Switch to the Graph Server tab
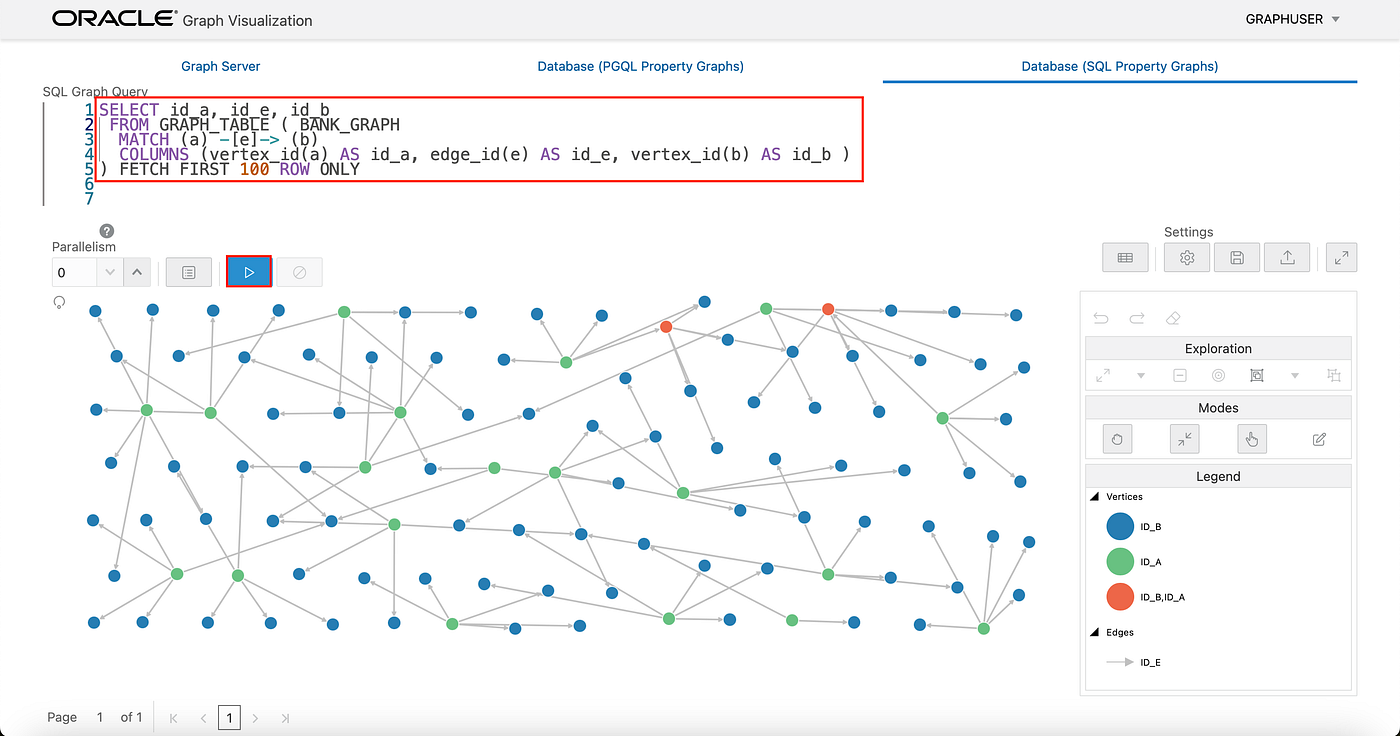 pyautogui.click(x=220, y=65)
